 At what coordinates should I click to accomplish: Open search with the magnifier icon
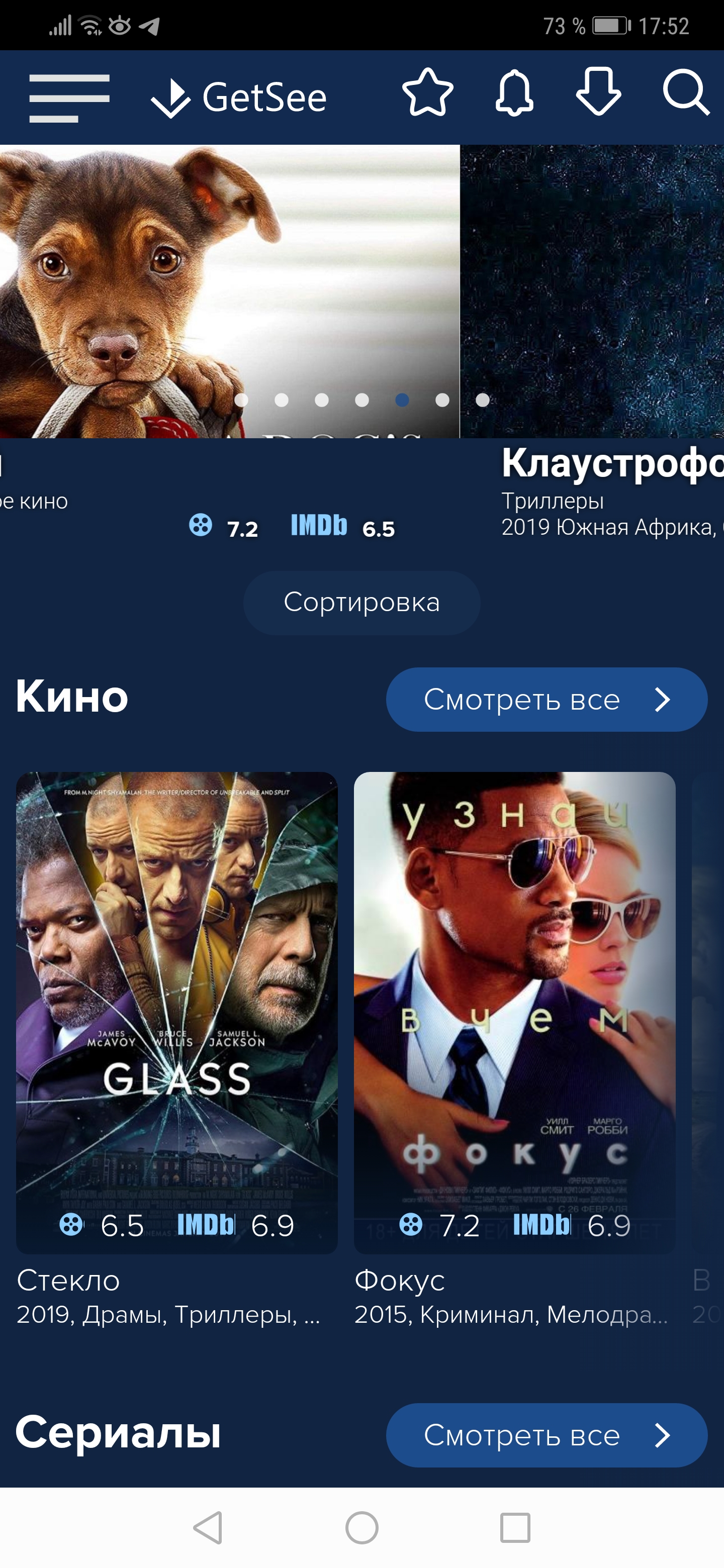coord(686,92)
